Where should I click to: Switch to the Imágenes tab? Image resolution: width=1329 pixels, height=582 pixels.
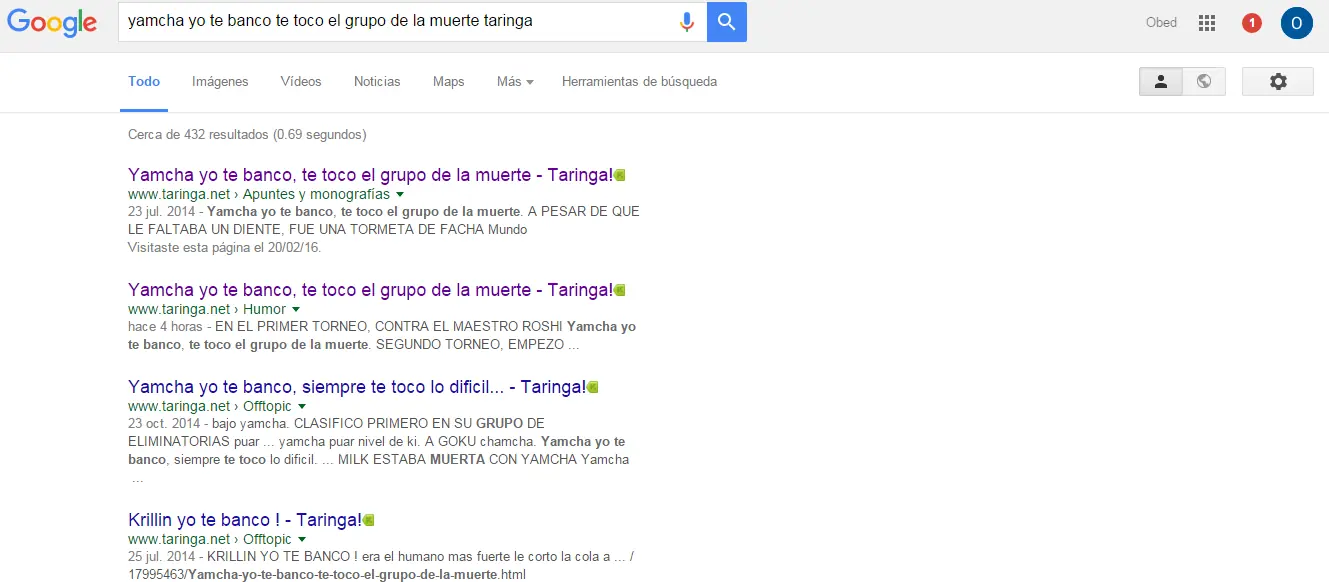click(x=220, y=82)
